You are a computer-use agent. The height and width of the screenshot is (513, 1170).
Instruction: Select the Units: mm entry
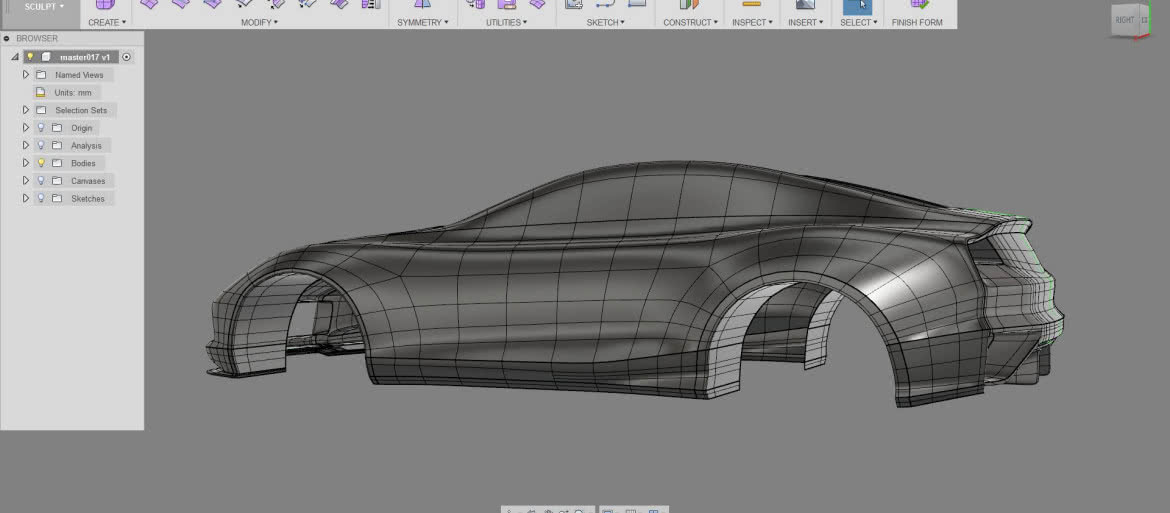(73, 92)
